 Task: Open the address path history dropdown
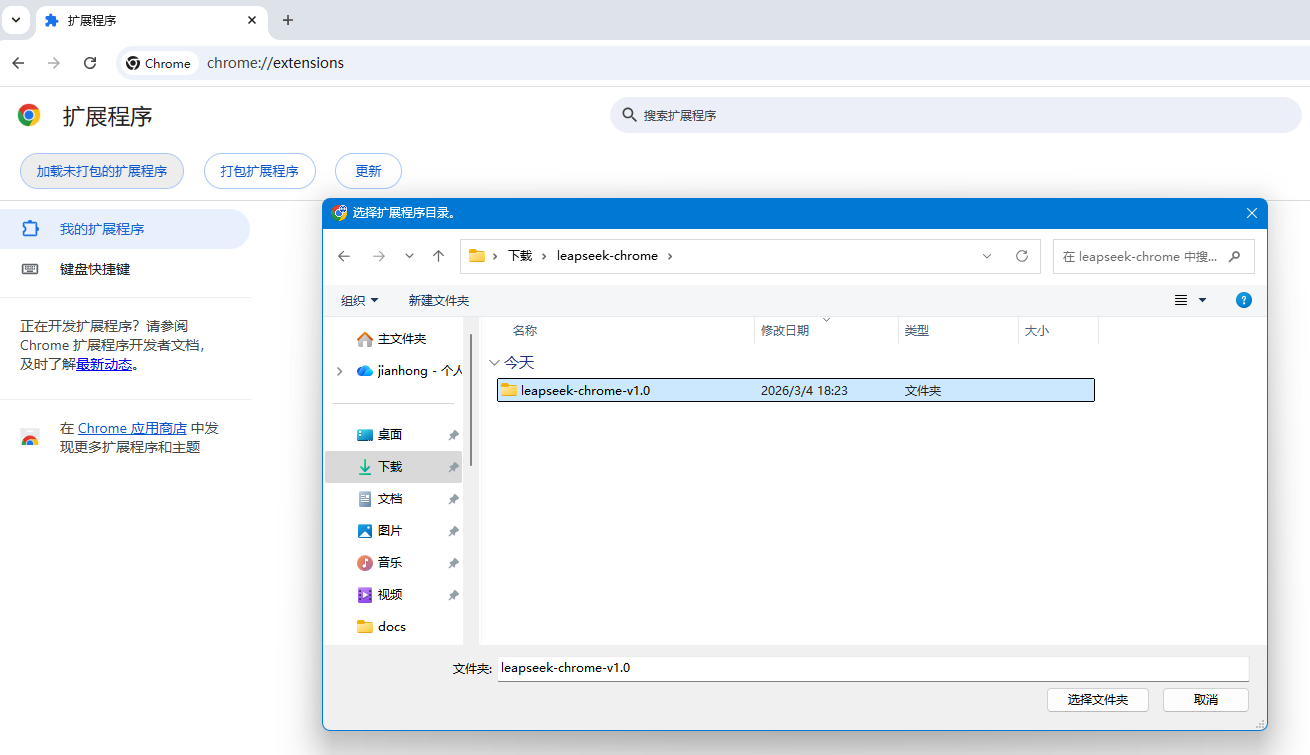point(987,256)
